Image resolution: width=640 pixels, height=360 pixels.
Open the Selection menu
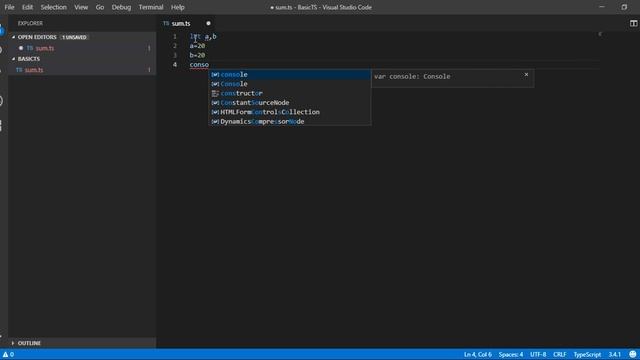[x=53, y=7]
